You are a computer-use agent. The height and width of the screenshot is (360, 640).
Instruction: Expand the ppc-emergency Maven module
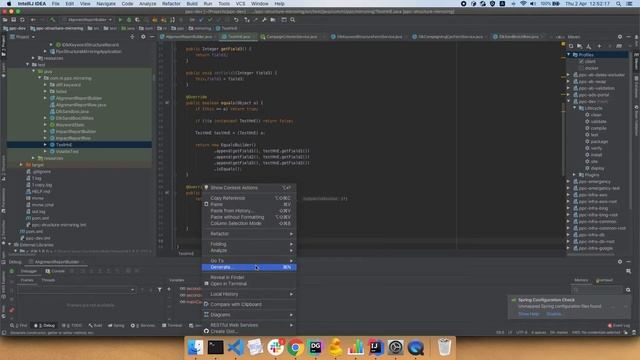pyautogui.click(x=569, y=182)
